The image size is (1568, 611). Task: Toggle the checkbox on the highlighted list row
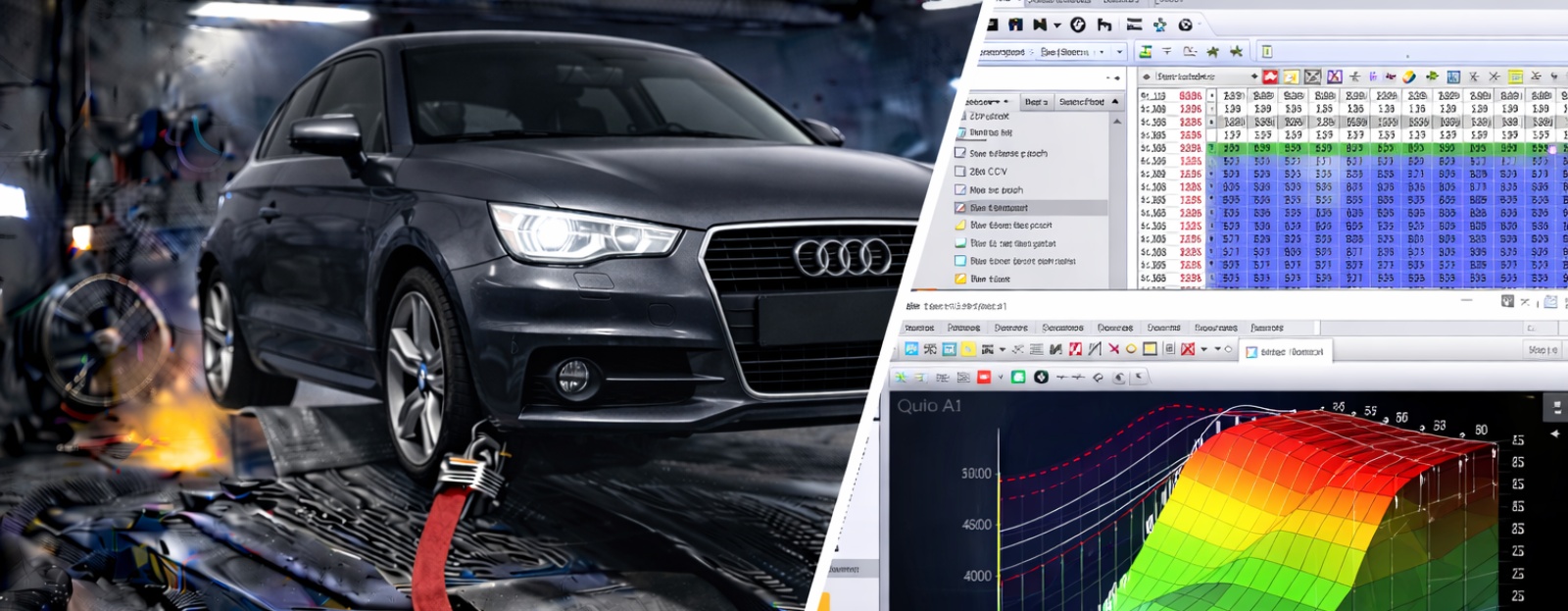click(x=960, y=208)
